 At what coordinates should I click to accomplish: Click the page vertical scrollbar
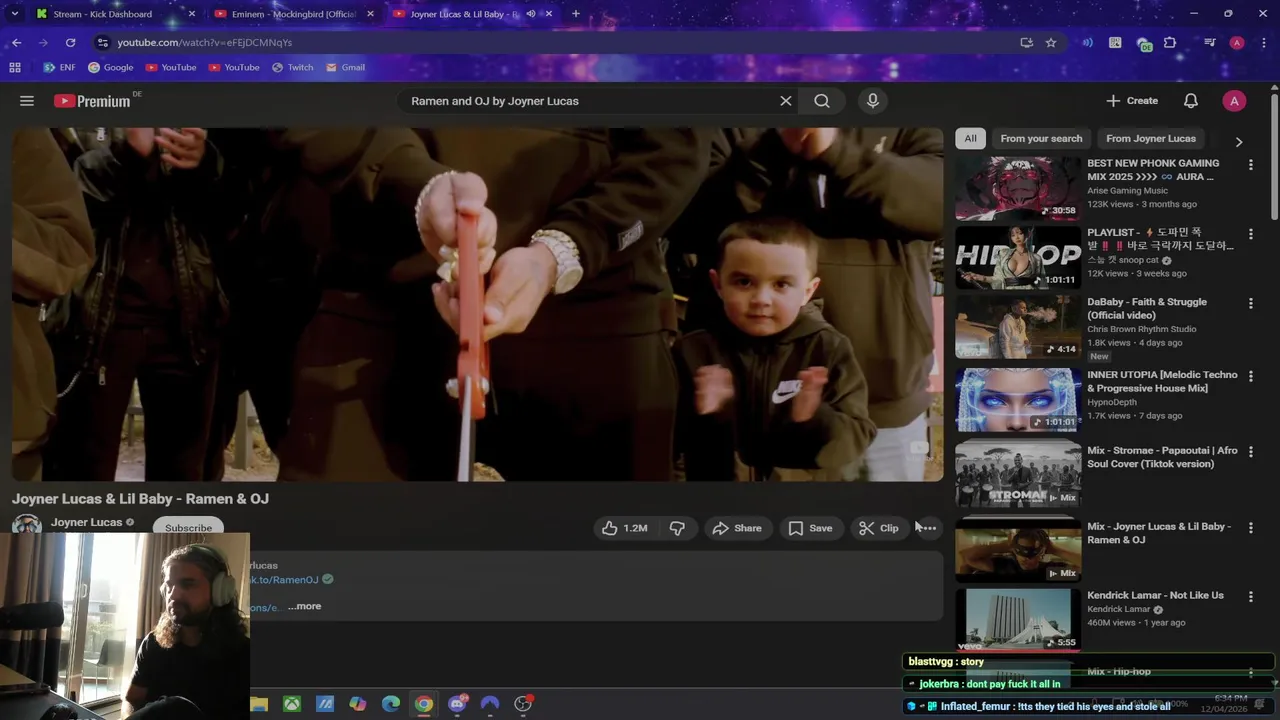click(1274, 155)
